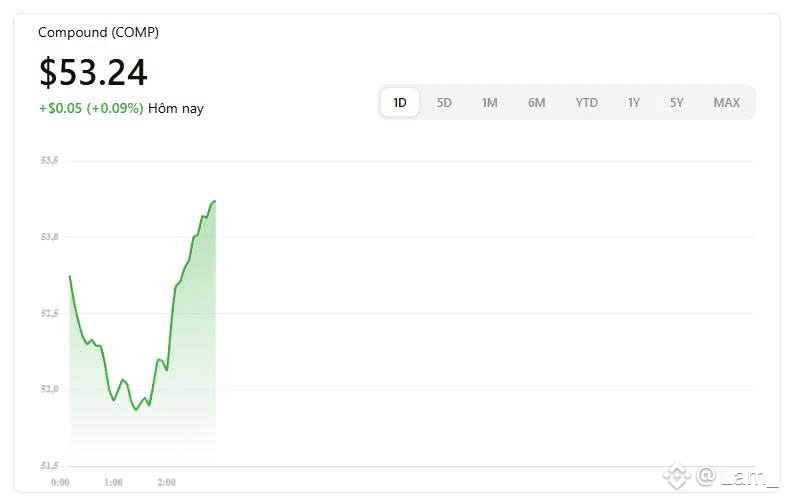Open the 1Y chart range
This screenshot has width=786, height=501.
pos(634,102)
